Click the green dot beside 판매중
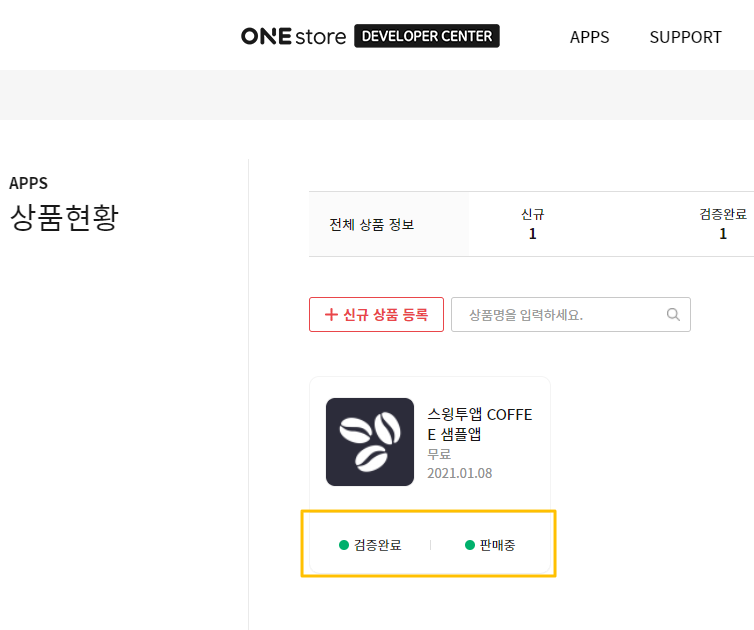This screenshot has height=630, width=754. click(470, 545)
